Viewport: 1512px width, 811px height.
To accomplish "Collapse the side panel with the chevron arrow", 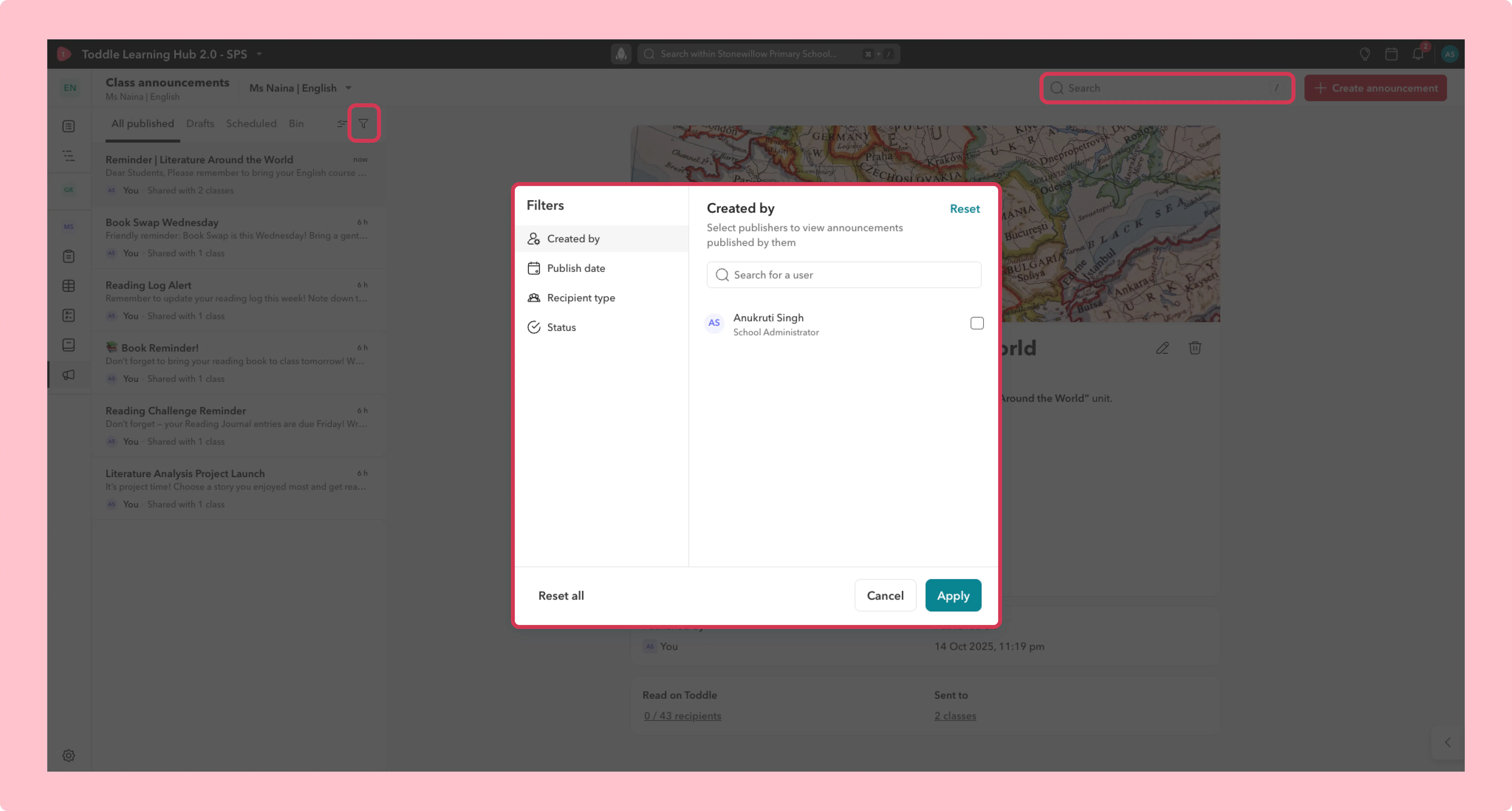I will click(x=1448, y=742).
